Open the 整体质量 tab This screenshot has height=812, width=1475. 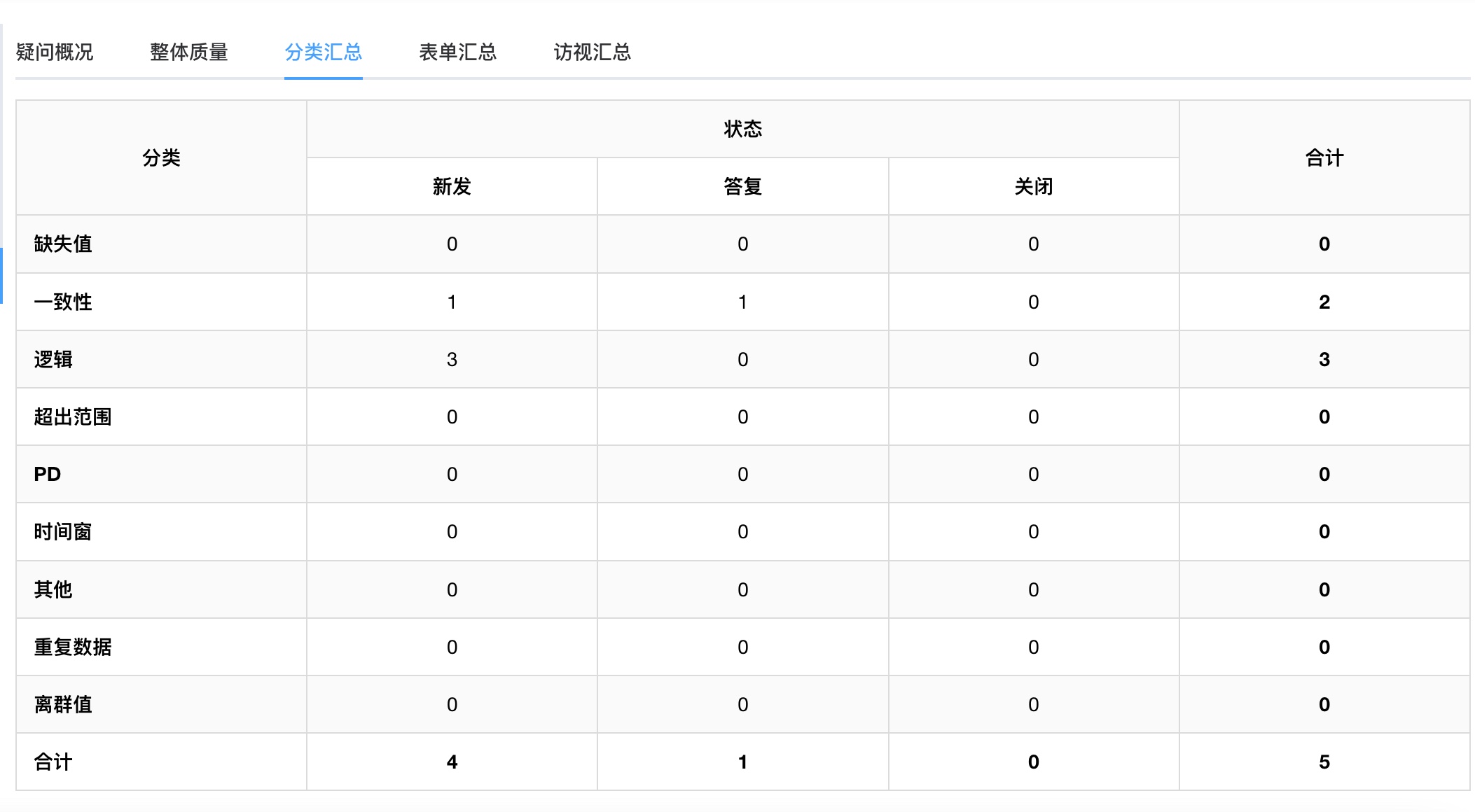pos(189,52)
